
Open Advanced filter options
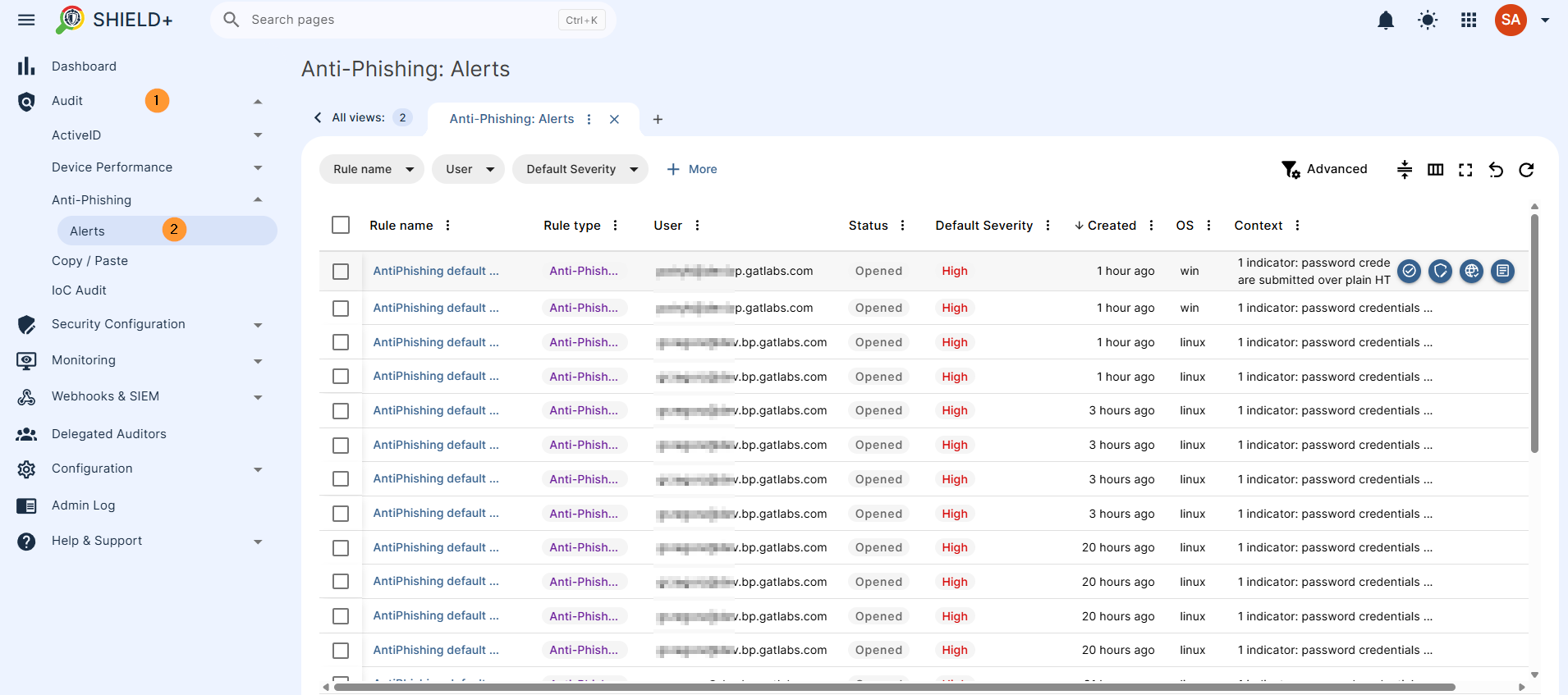pyautogui.click(x=1324, y=169)
